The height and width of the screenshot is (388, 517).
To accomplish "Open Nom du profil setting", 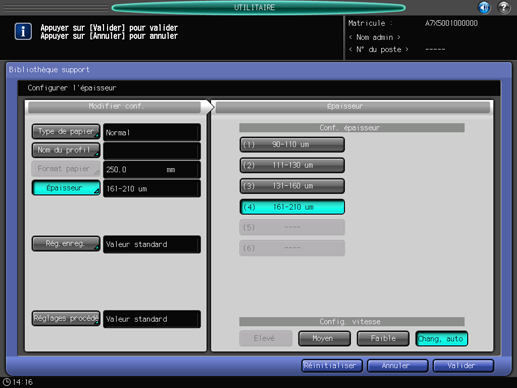I will point(66,150).
